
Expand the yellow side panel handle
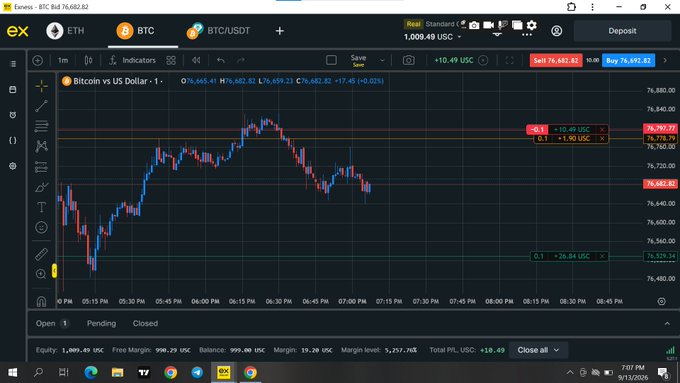tap(54, 271)
